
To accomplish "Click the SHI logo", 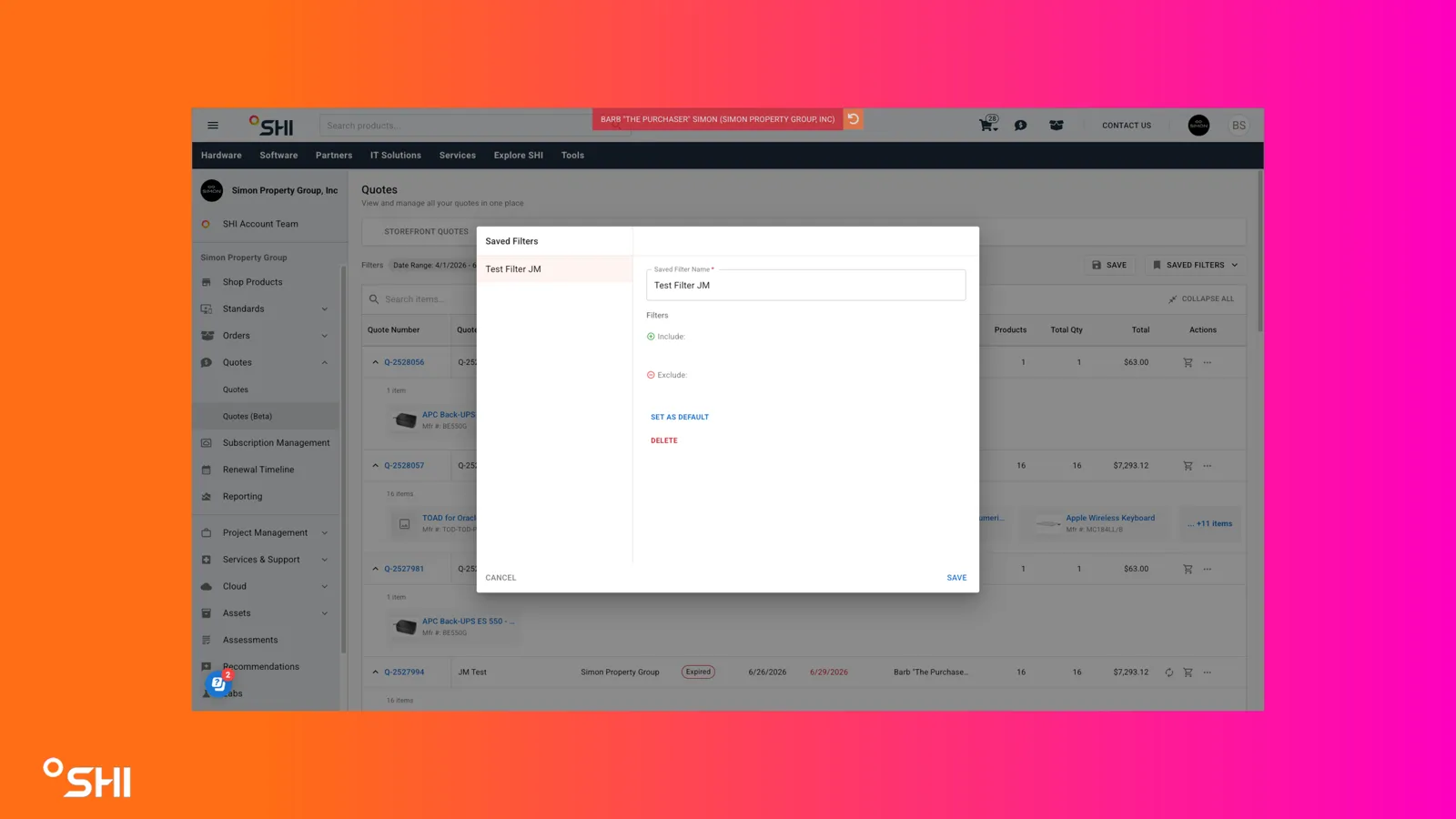I will tap(271, 126).
